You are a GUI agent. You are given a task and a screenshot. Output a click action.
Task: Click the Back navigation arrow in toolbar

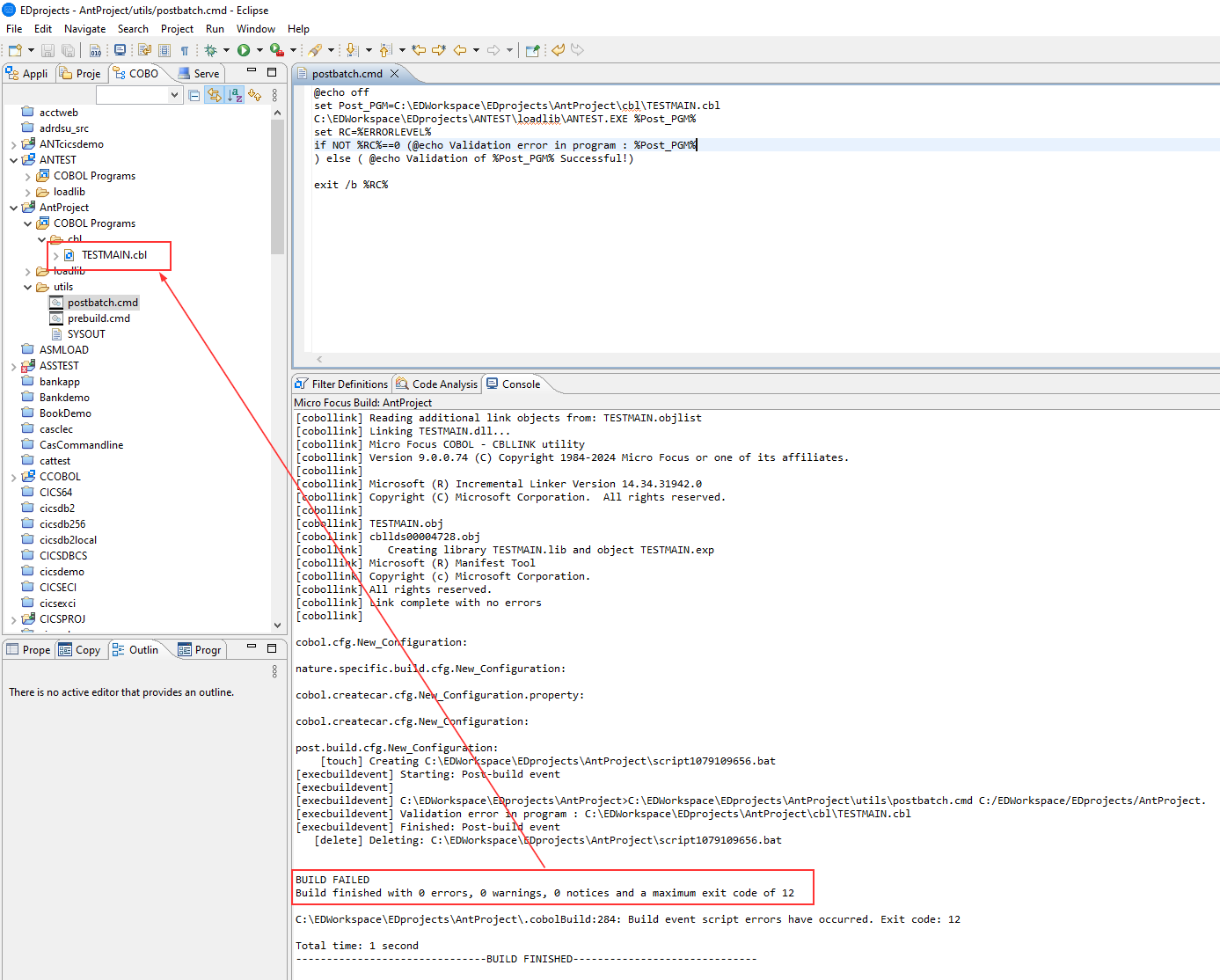pyautogui.click(x=460, y=50)
